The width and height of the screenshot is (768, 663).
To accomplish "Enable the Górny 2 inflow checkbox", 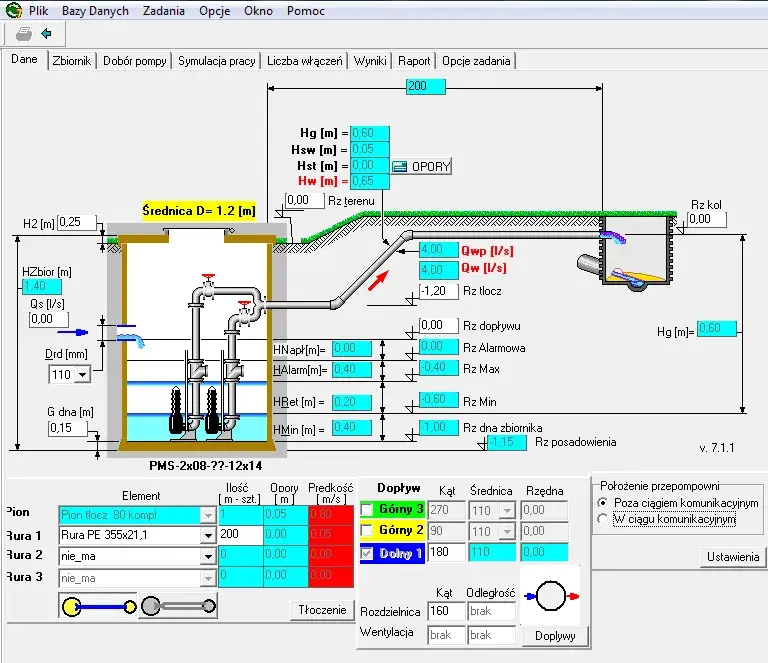I will click(366, 530).
